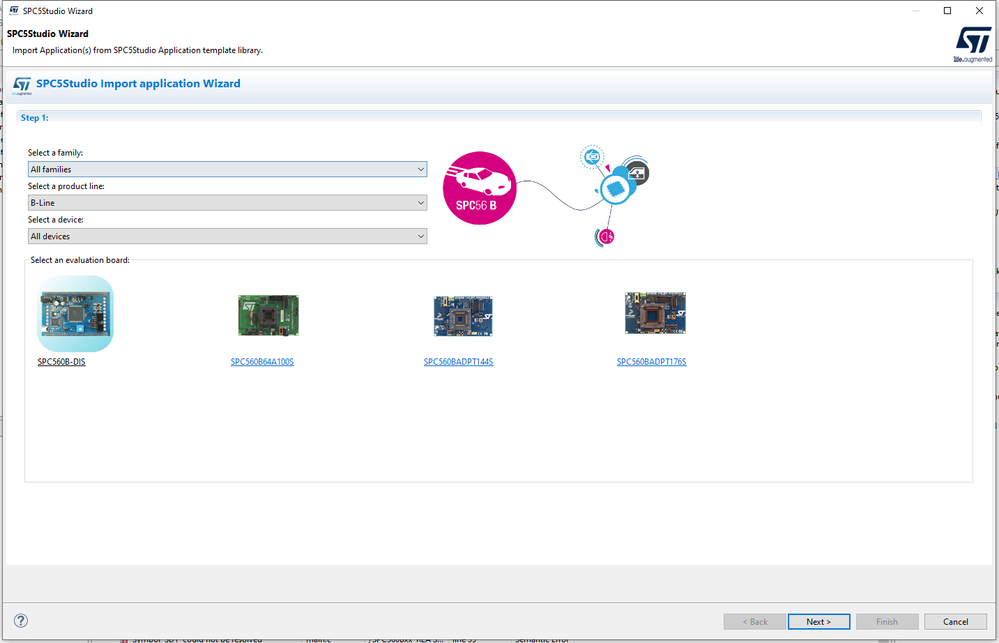Click the SPC5Studio window title bar icon
The height and width of the screenshot is (643, 999).
coord(14,11)
